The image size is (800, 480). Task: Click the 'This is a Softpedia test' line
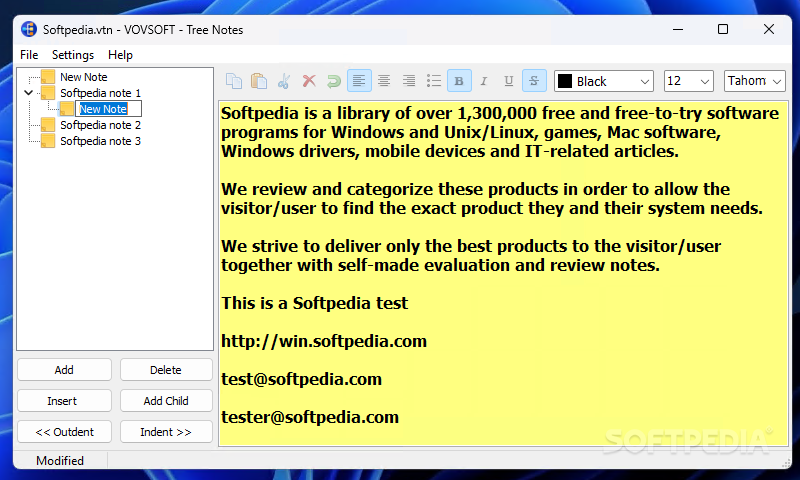pos(314,303)
